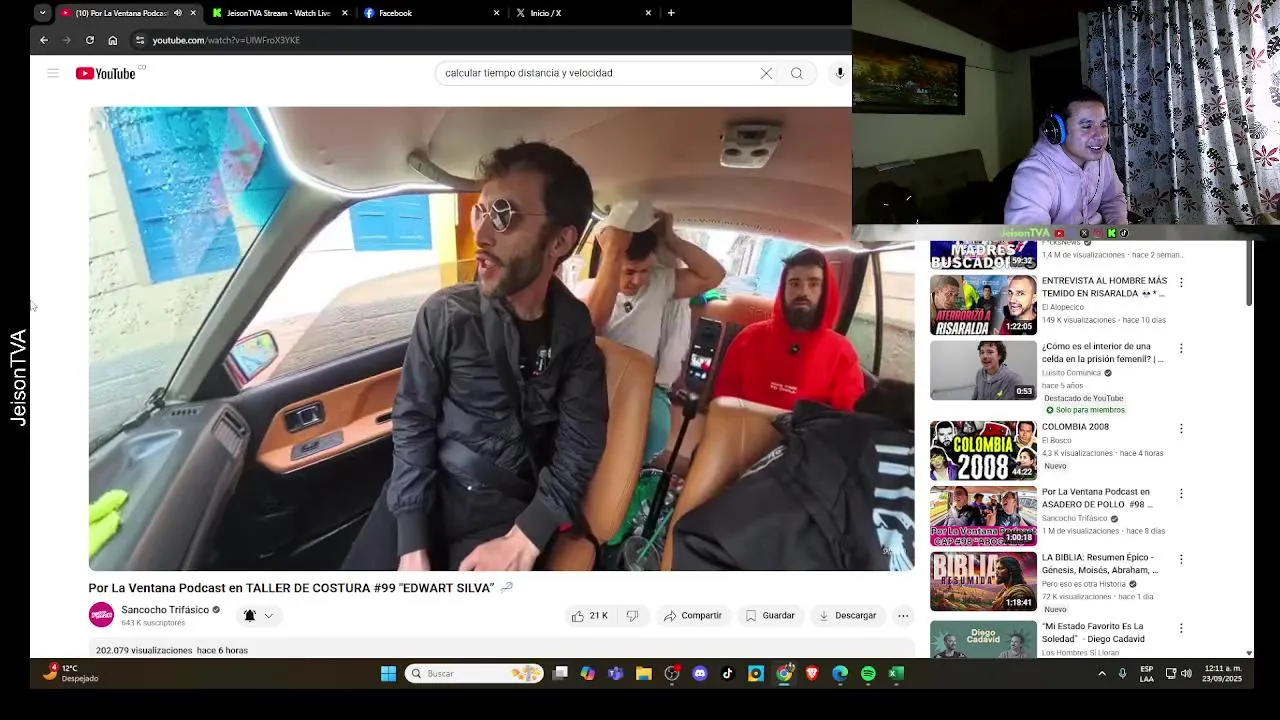
Task: Open the YouTube hamburger guide menu
Action: (x=53, y=73)
